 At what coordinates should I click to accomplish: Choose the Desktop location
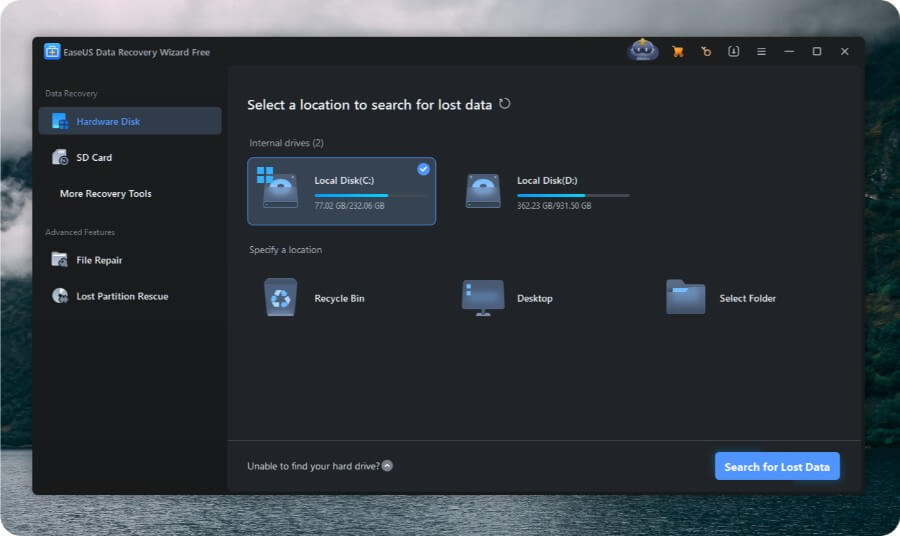[x=483, y=298]
